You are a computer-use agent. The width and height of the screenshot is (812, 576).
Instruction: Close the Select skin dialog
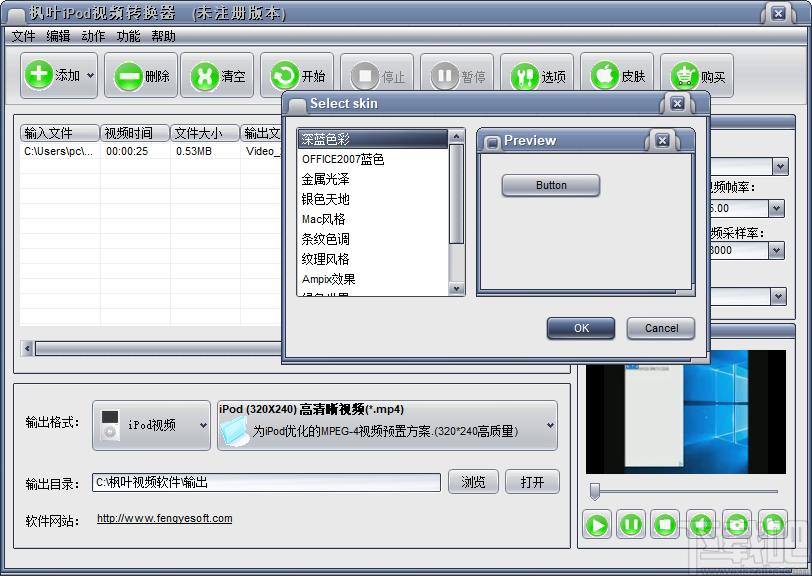[x=677, y=104]
